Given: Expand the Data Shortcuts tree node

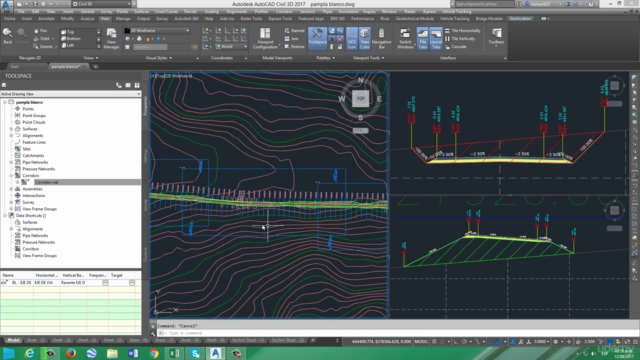Looking at the screenshot, I should (x=5, y=216).
